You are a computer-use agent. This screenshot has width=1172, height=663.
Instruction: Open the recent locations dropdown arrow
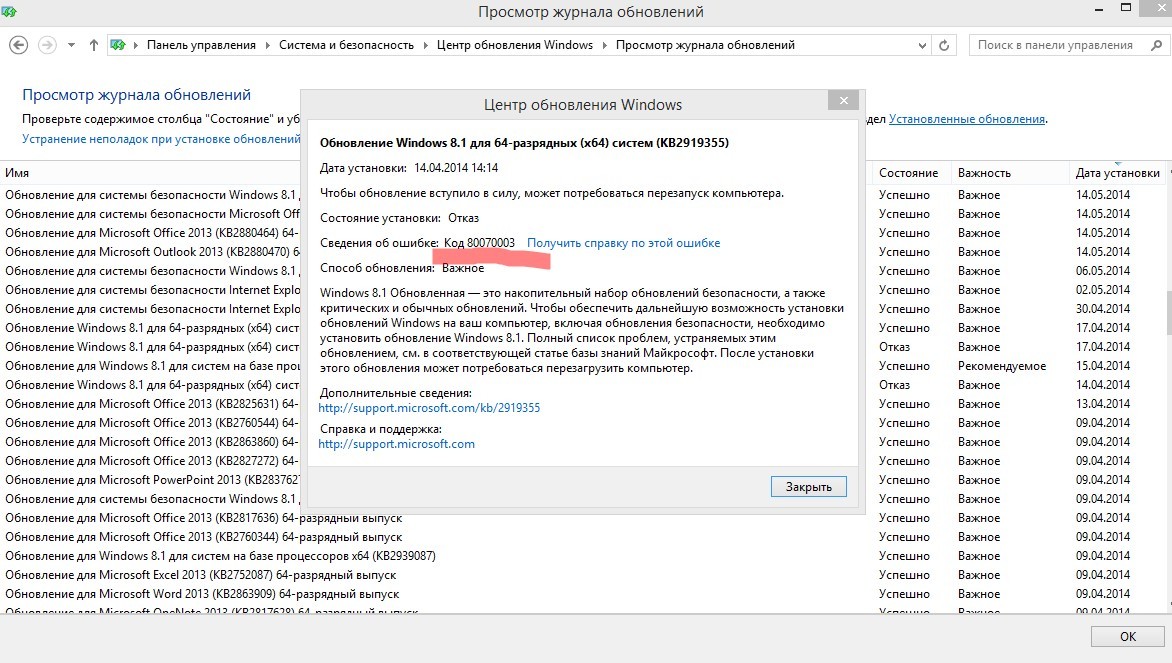71,45
